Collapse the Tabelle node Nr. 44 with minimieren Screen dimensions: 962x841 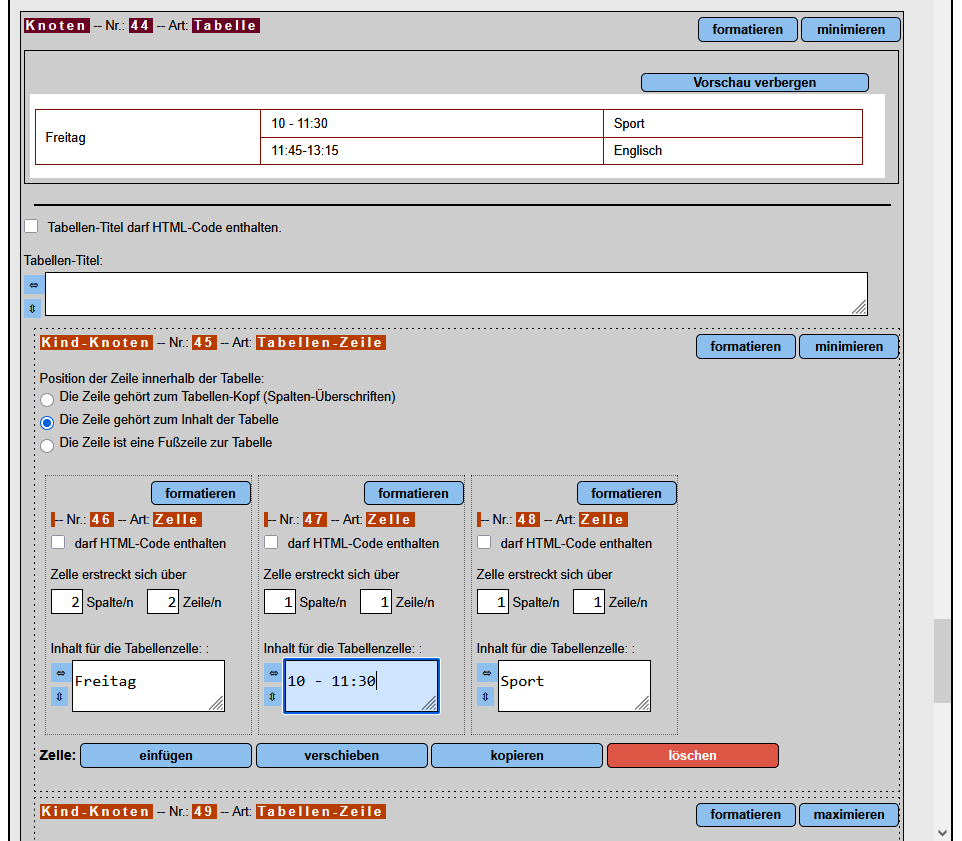(850, 29)
